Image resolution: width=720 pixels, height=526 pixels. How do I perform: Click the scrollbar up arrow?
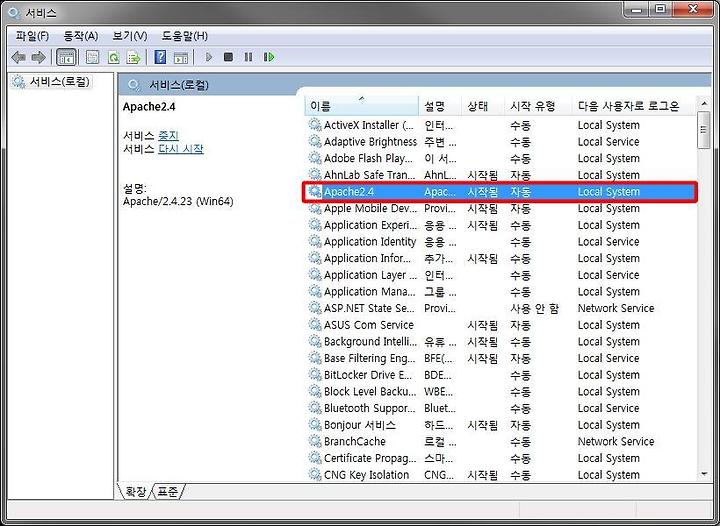pos(704,104)
